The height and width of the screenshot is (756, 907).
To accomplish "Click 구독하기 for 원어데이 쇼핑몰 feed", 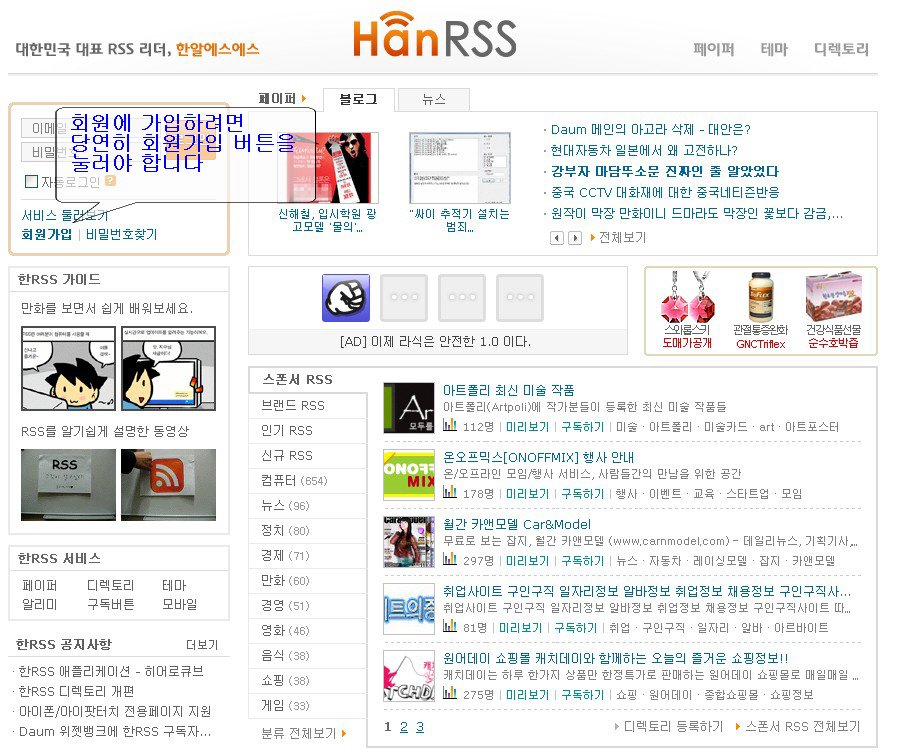I will (x=582, y=695).
